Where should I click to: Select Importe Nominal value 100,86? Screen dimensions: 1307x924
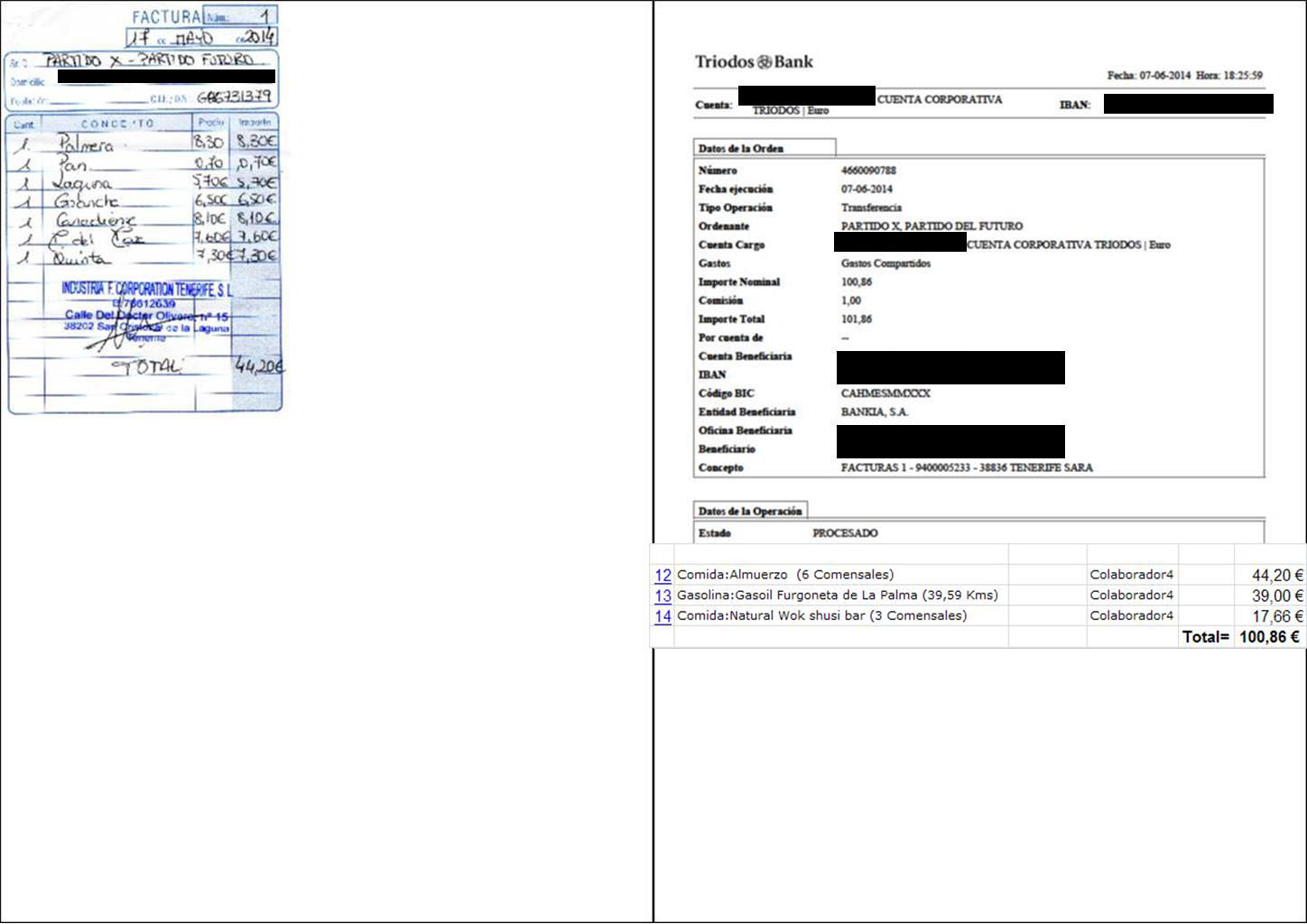point(857,282)
